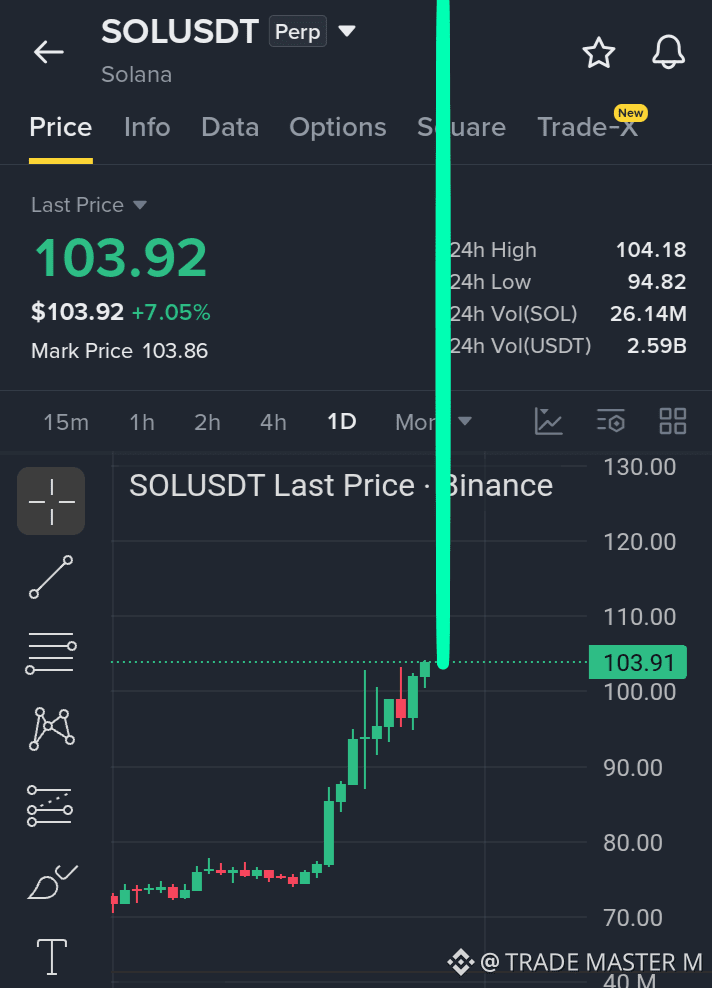712x988 pixels.
Task: Select the 1h timeframe
Action: pos(142,422)
